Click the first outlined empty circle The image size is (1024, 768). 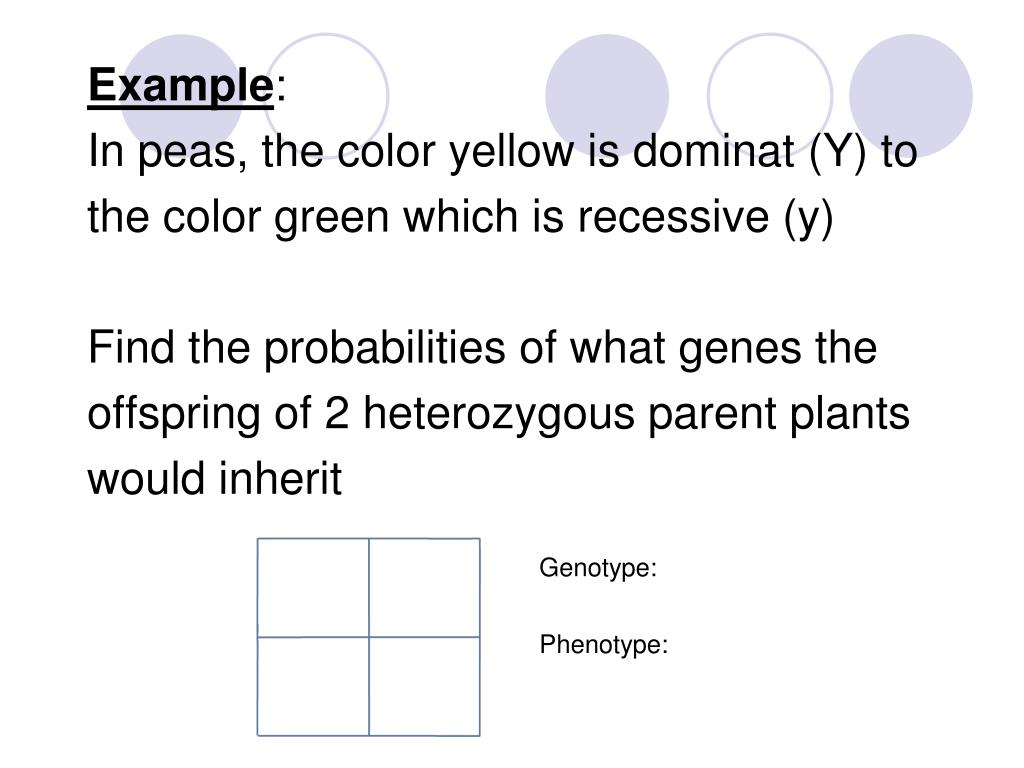[326, 96]
